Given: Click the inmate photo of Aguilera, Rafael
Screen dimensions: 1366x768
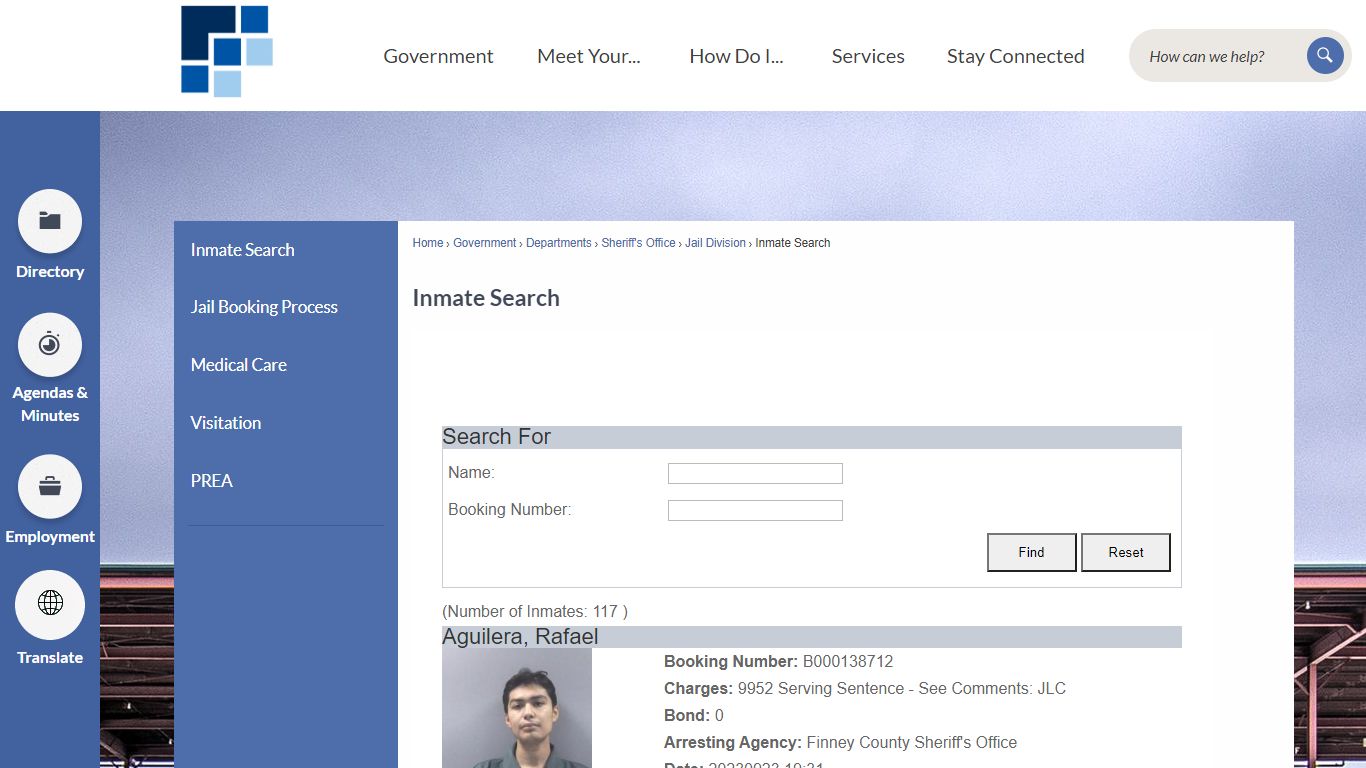Looking at the screenshot, I should point(517,708).
